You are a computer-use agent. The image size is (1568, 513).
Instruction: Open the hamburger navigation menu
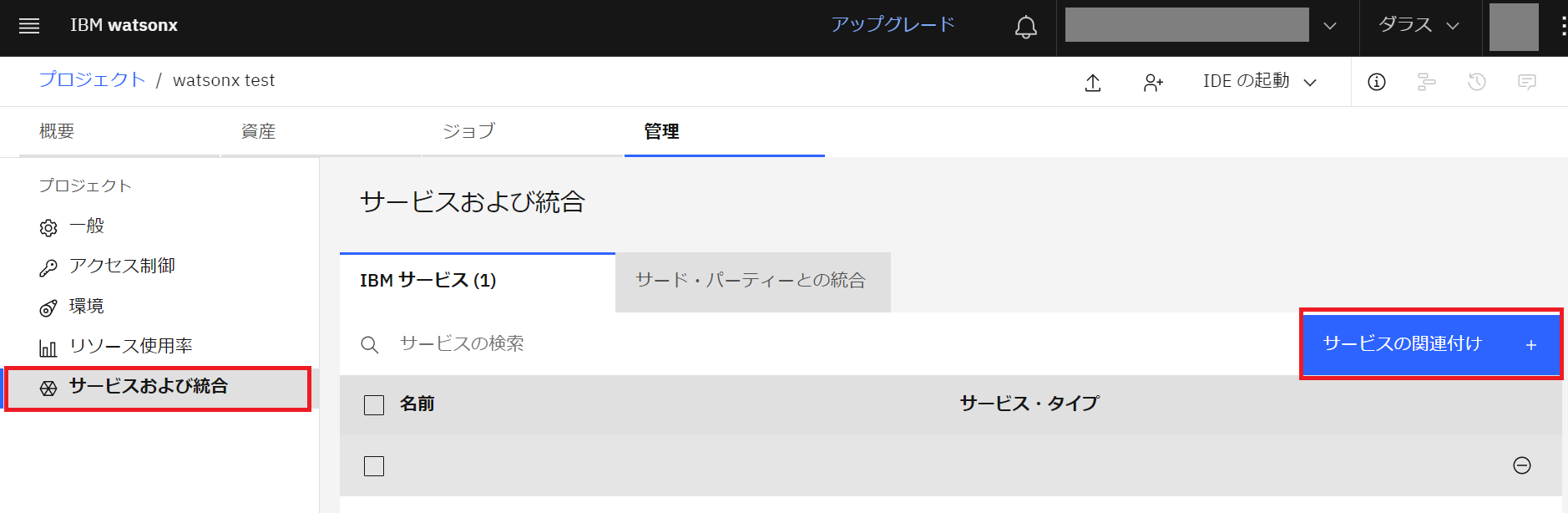point(29,26)
